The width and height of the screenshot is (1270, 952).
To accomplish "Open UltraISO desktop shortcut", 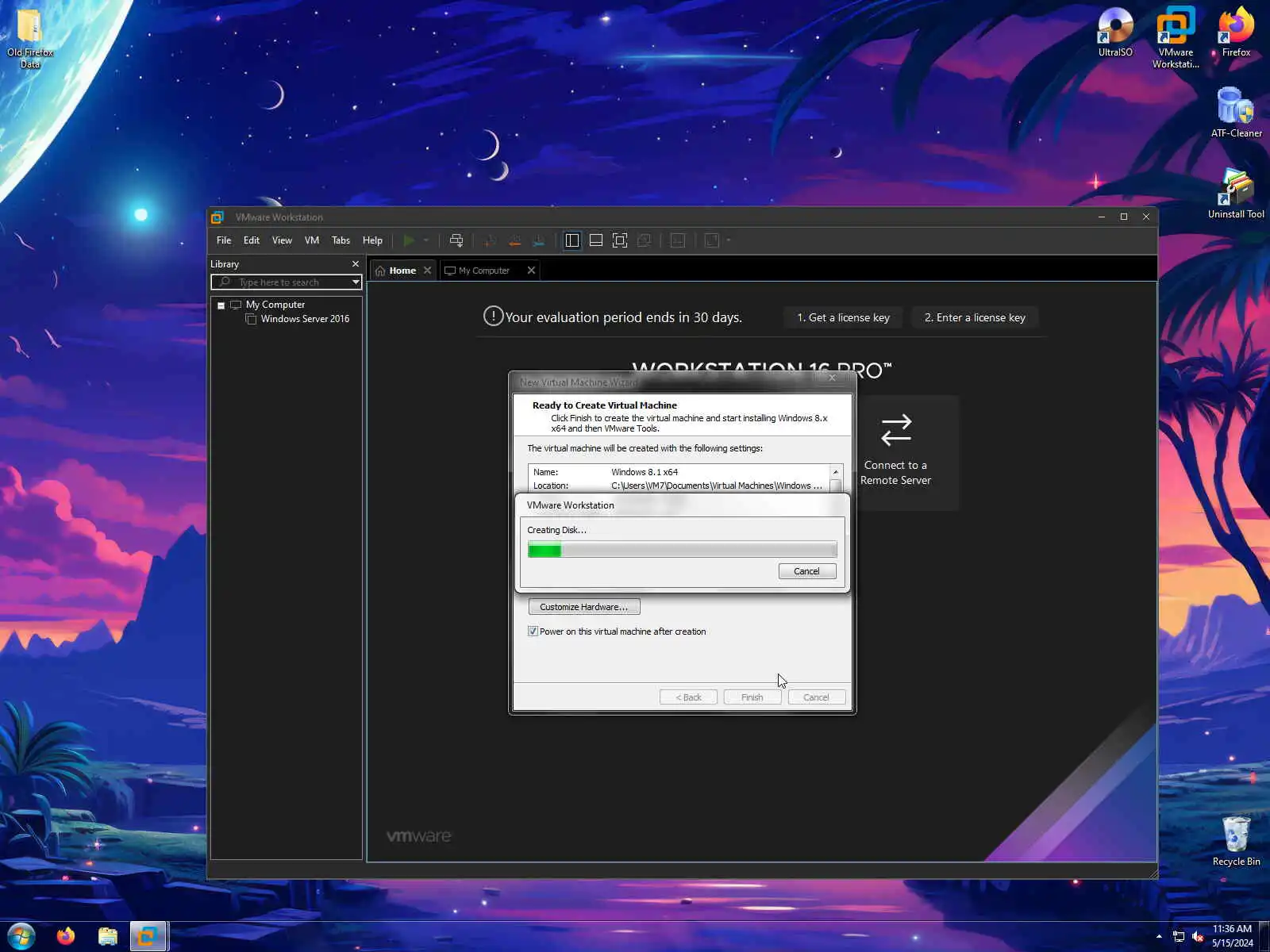I will click(1115, 33).
